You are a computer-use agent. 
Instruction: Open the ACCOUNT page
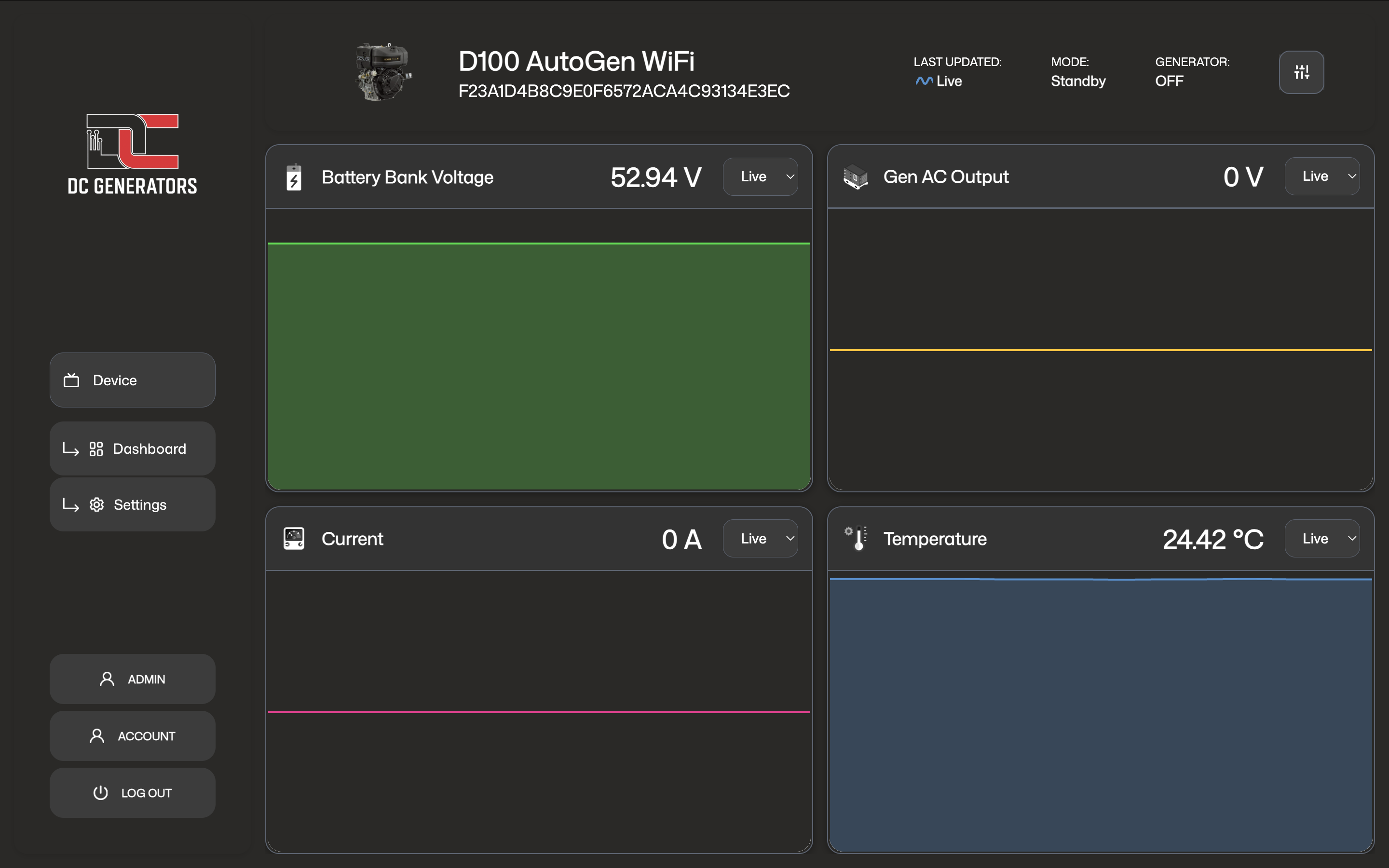click(133, 736)
